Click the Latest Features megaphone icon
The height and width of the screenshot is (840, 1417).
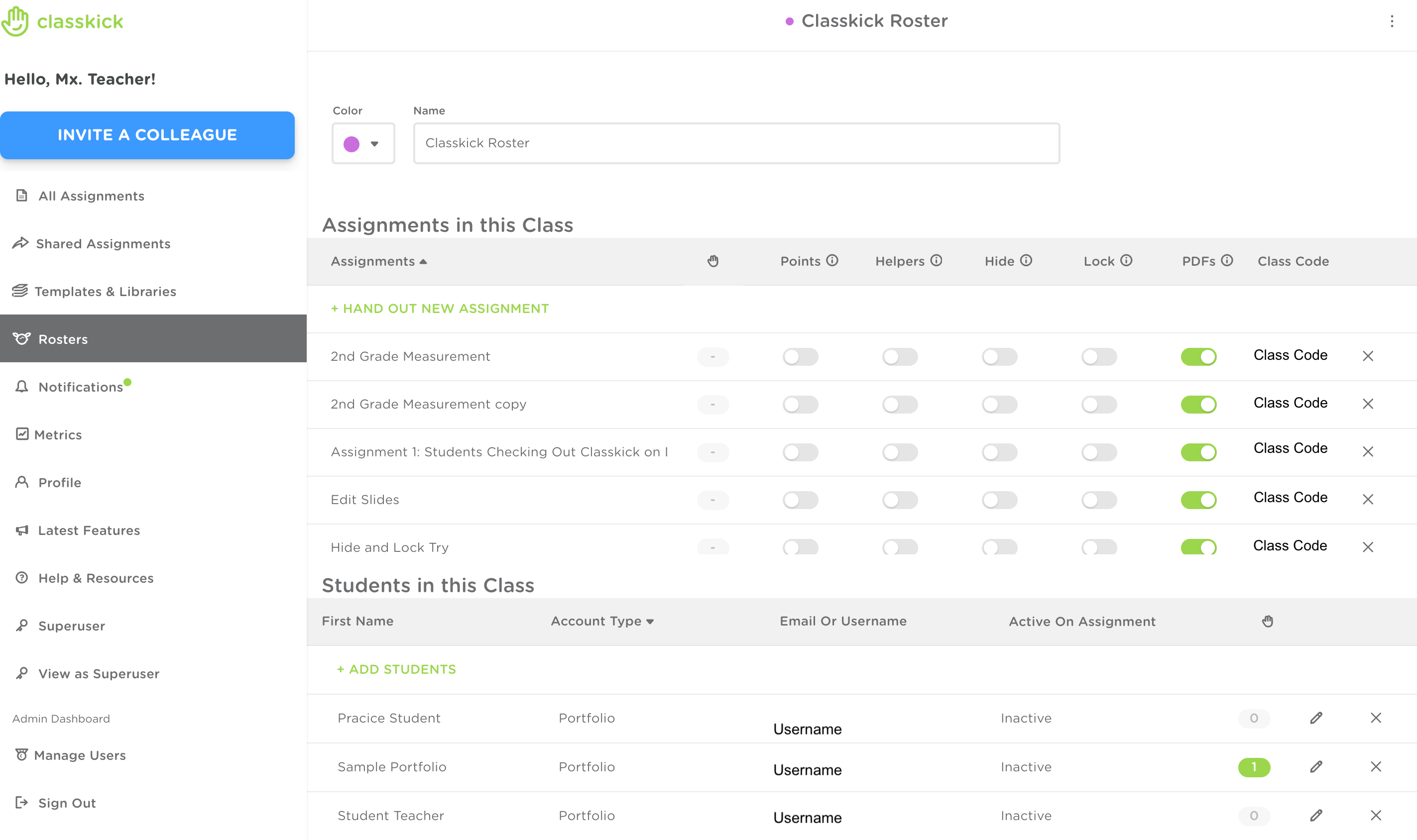(21, 530)
